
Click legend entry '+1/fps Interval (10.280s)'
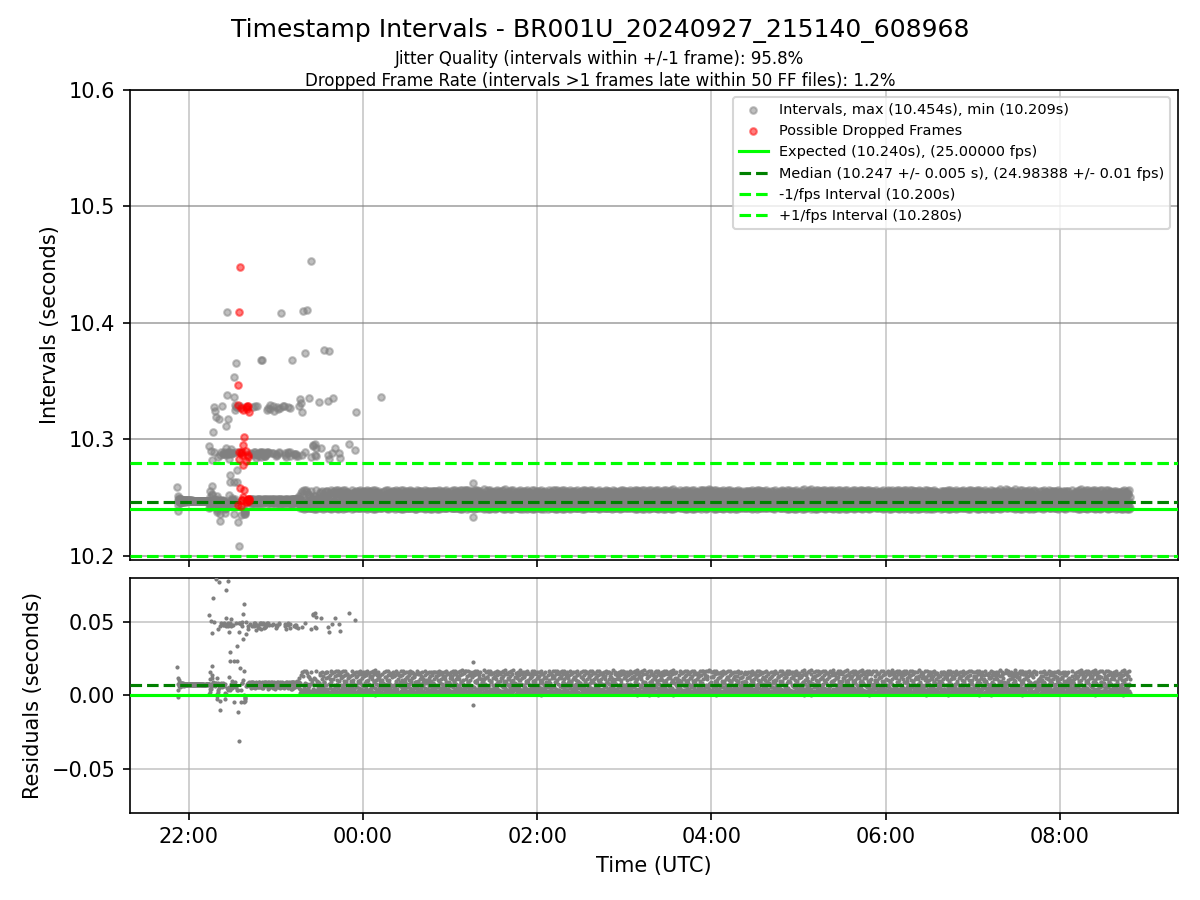[x=870, y=215]
